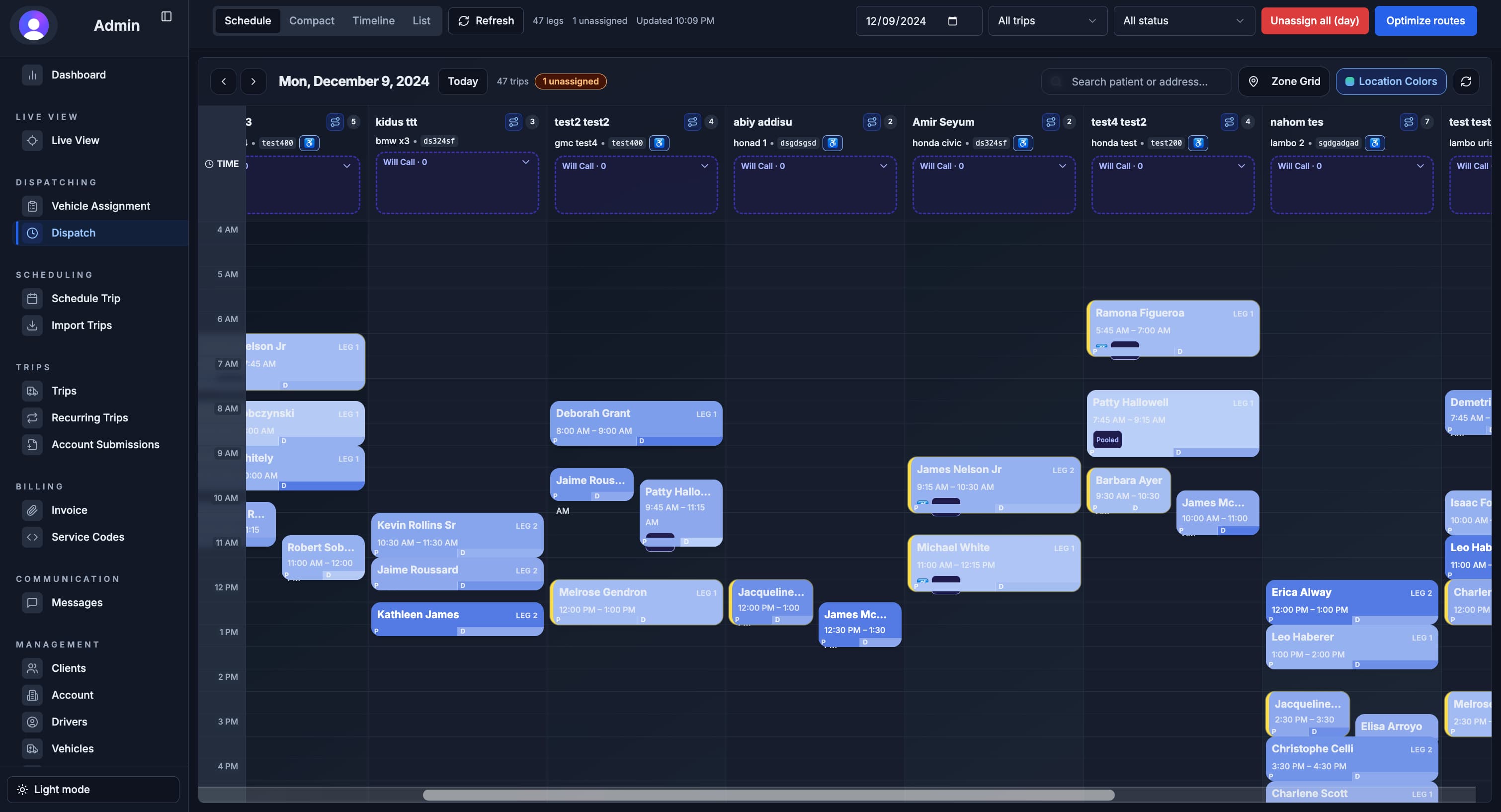Switch to Compact view tab

(312, 21)
